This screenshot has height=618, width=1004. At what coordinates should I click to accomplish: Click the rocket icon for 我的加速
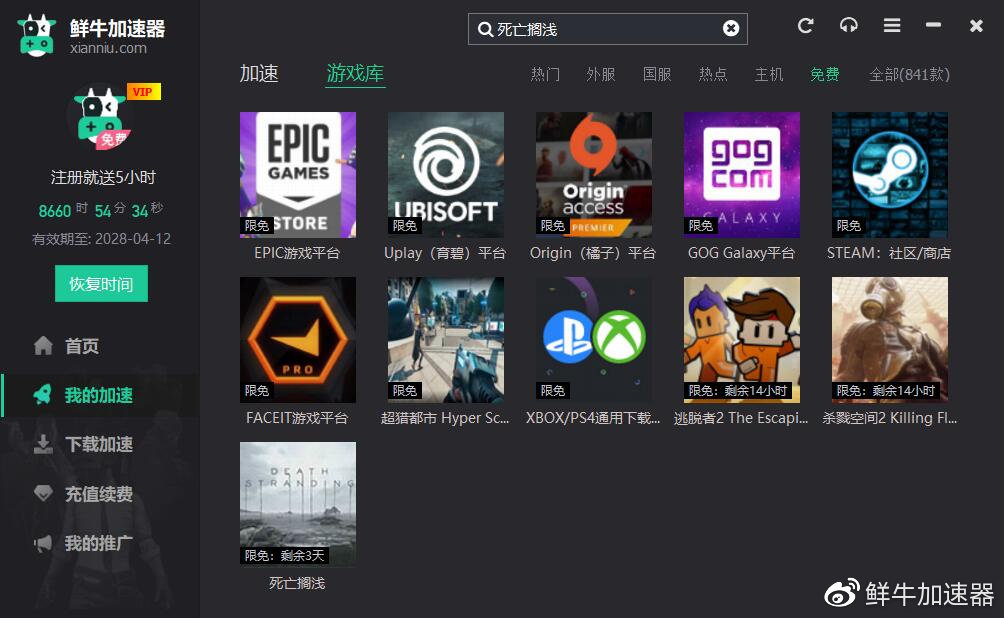click(x=43, y=394)
